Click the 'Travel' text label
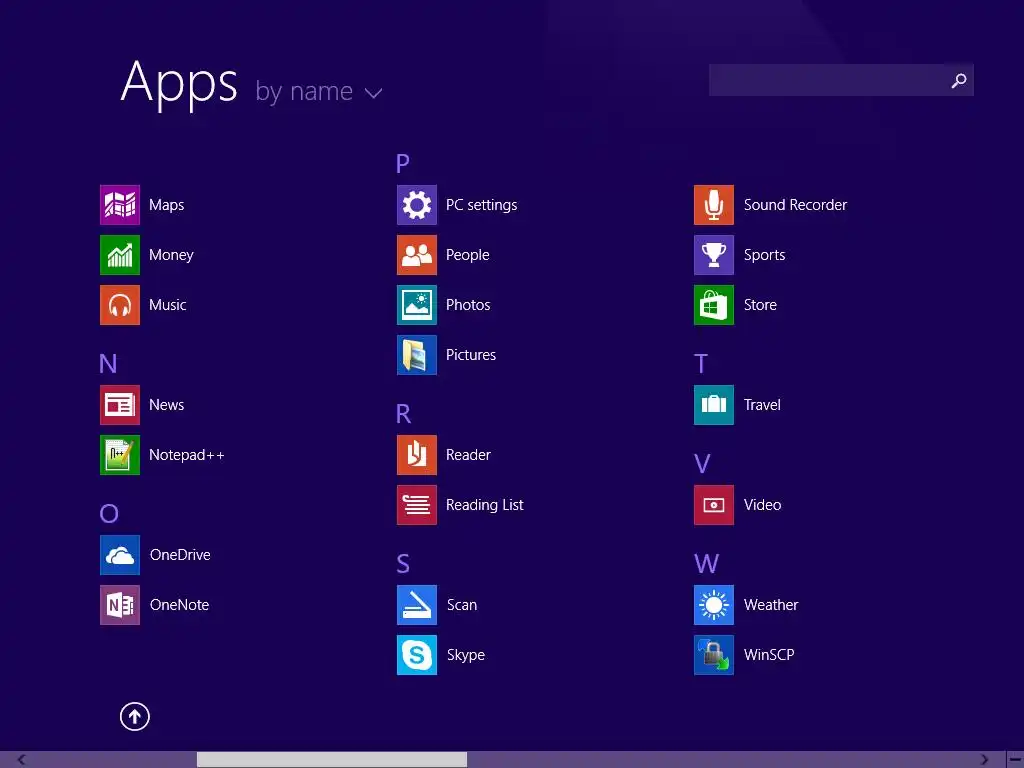Image resolution: width=1024 pixels, height=768 pixels. [x=762, y=405]
